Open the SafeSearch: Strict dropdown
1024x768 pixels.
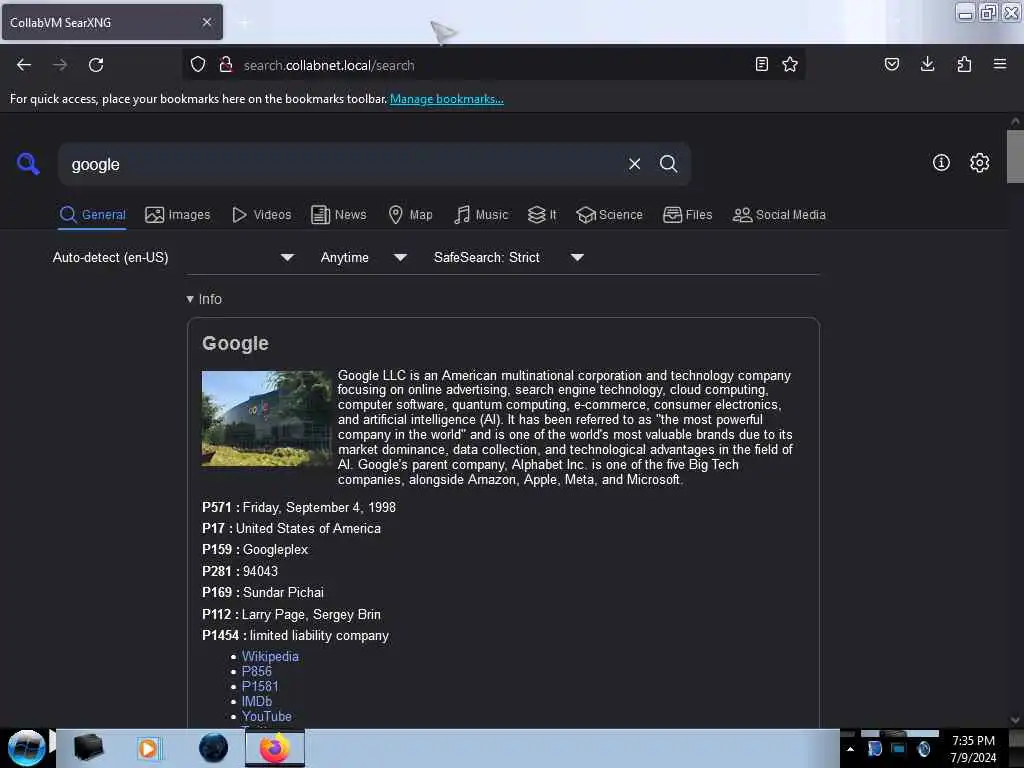[x=509, y=257]
